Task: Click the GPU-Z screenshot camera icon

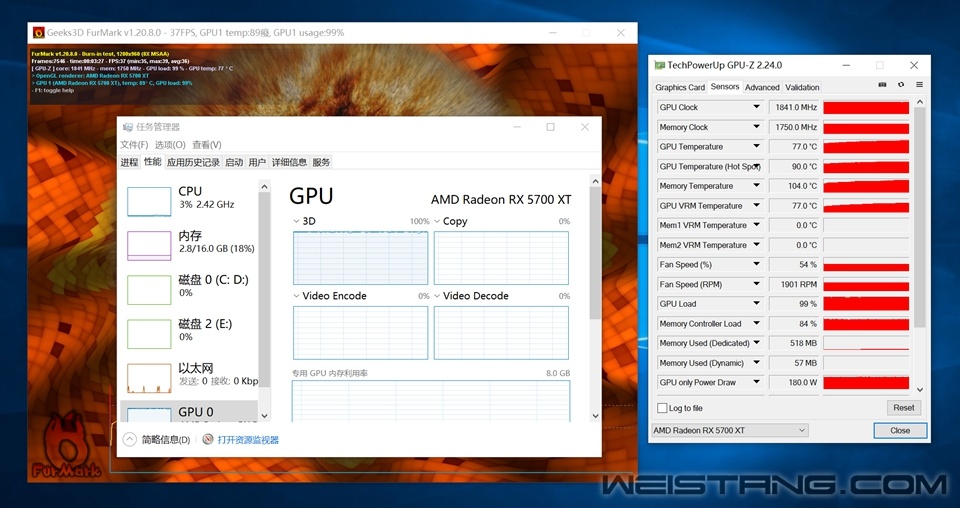Action: pyautogui.click(x=882, y=86)
